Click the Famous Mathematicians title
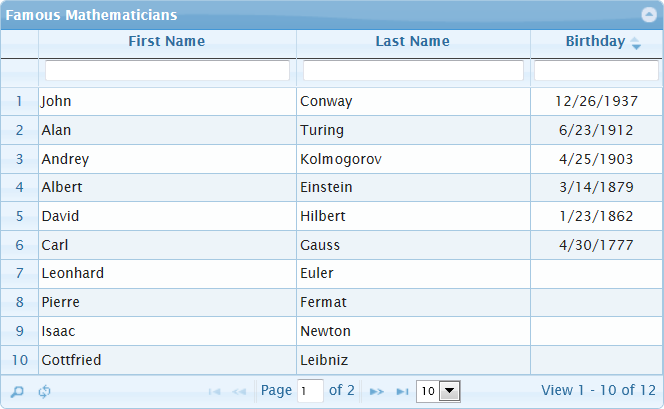This screenshot has height=409, width=664. [91, 15]
